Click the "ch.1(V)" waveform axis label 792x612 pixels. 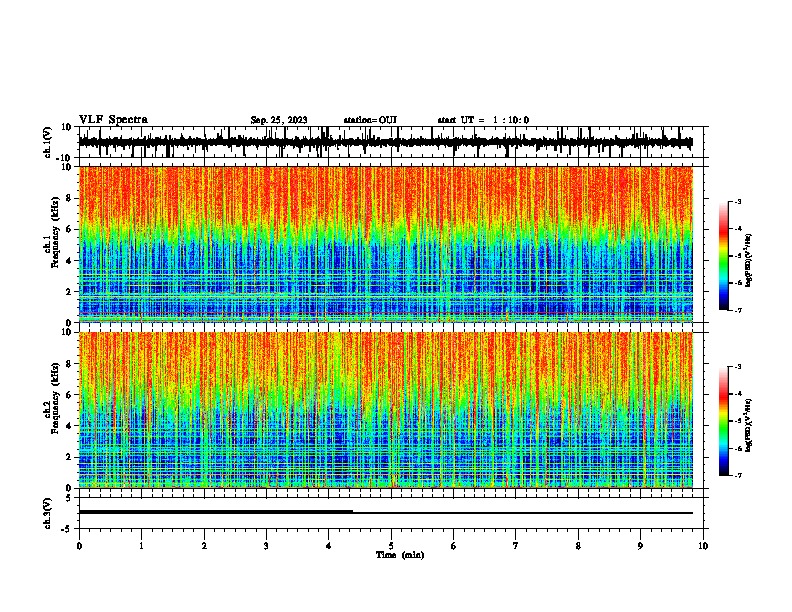point(48,142)
